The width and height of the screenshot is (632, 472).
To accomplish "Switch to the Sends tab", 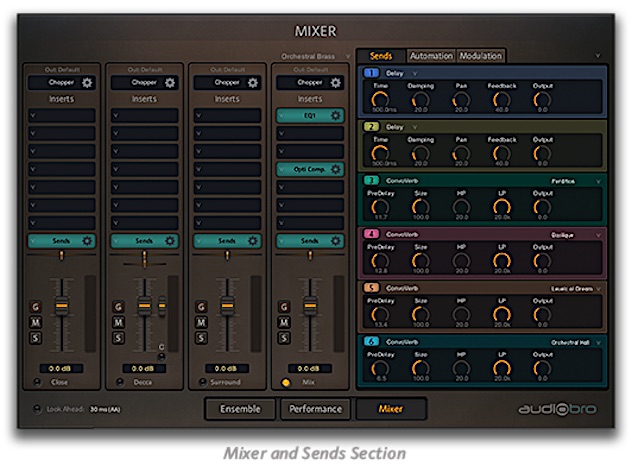I will point(381,56).
